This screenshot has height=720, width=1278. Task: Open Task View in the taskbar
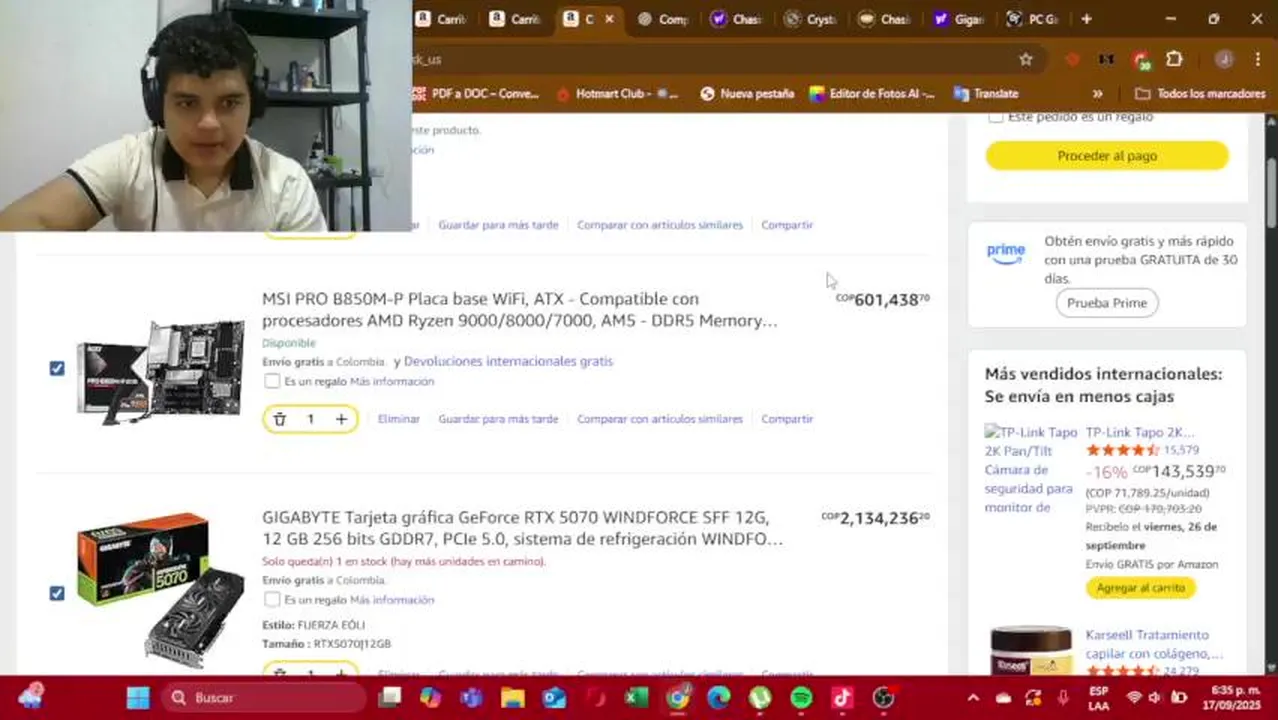point(390,697)
